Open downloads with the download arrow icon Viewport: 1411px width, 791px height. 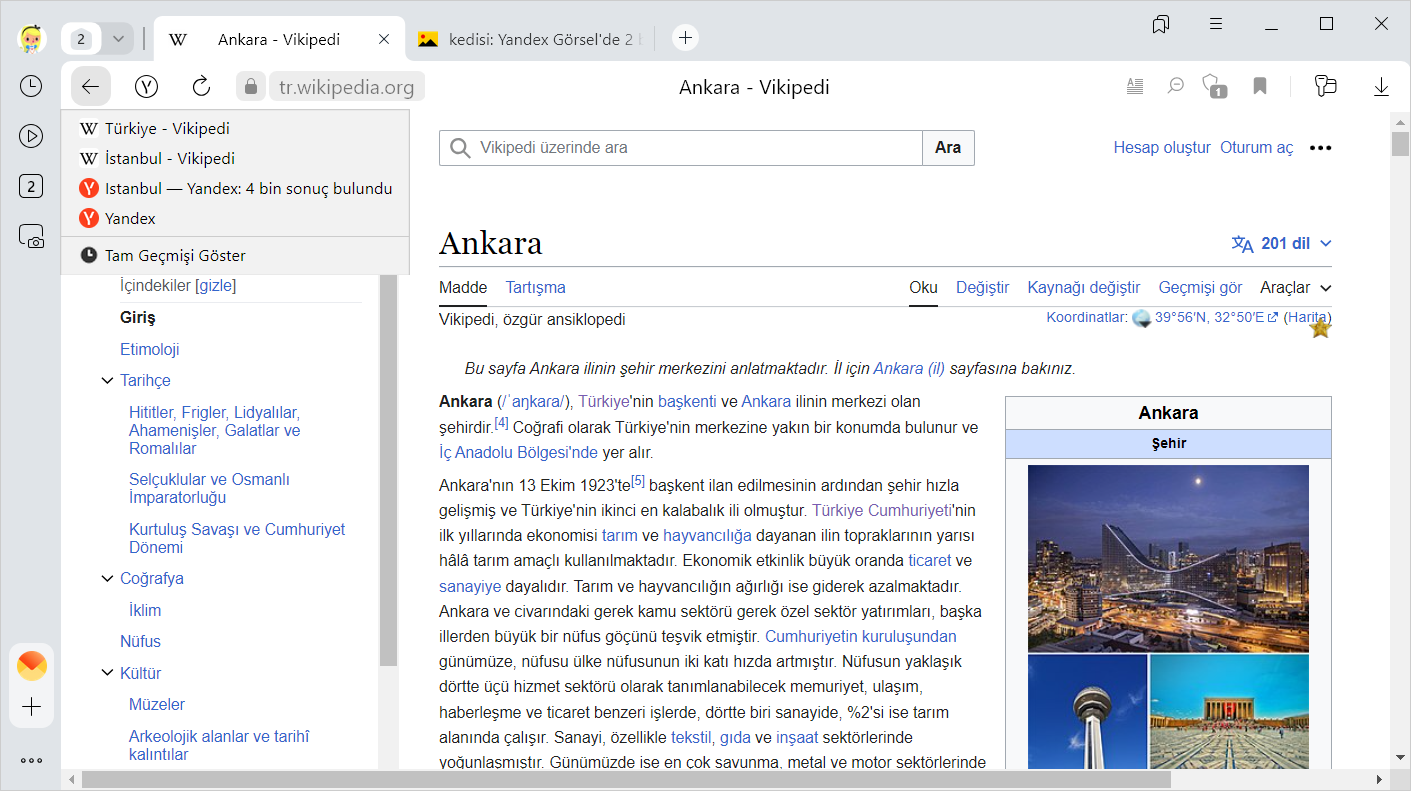[1381, 87]
